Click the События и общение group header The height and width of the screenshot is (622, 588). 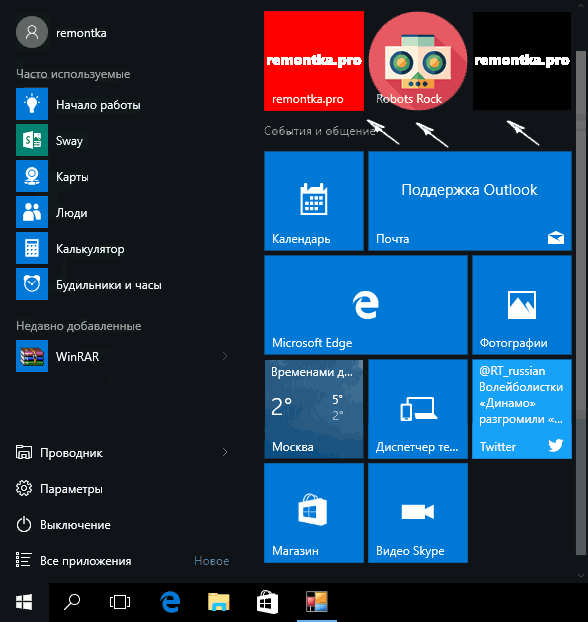coord(320,131)
